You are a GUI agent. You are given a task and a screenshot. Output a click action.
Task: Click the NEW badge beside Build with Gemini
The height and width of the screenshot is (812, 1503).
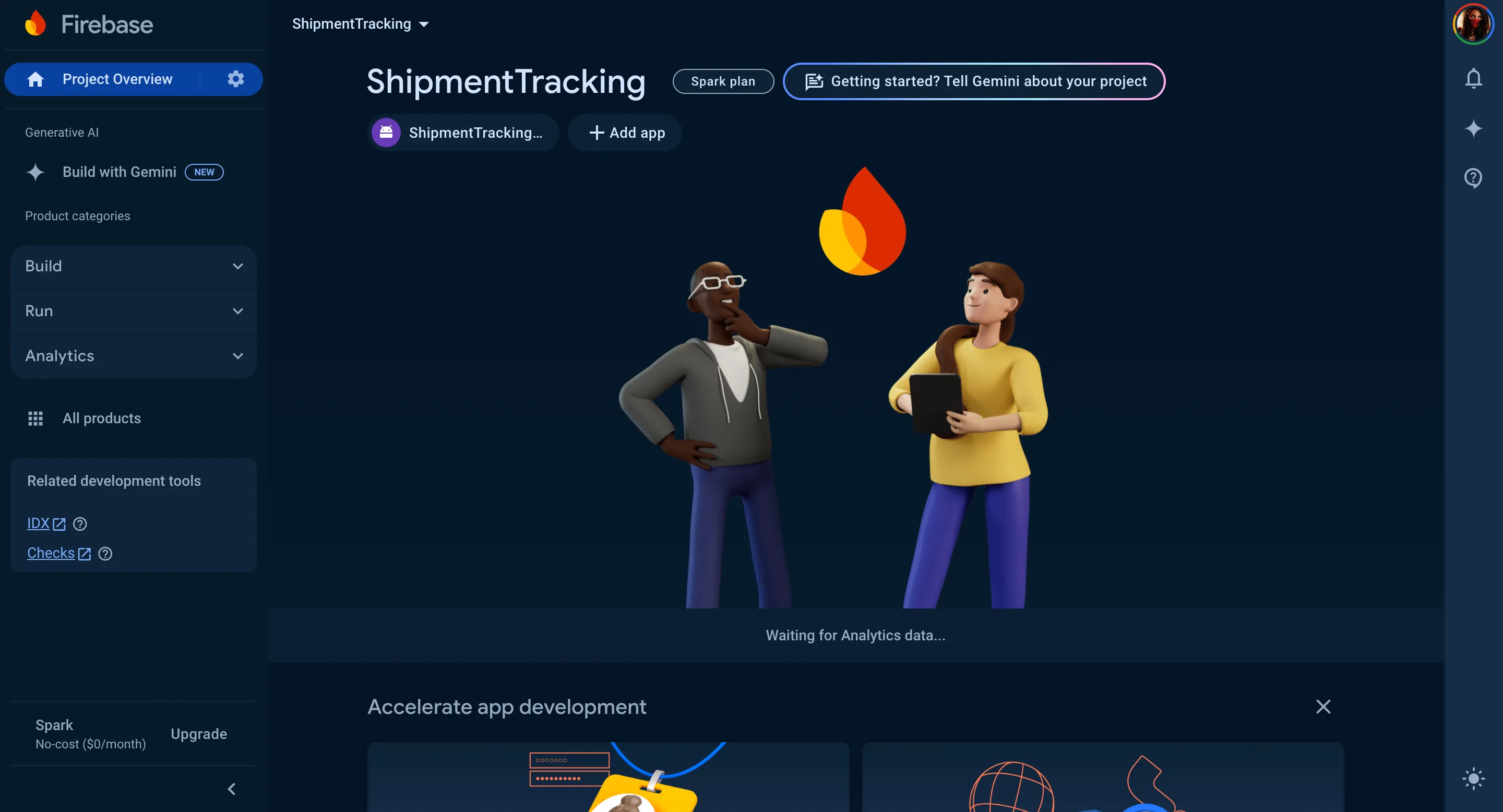click(x=204, y=172)
